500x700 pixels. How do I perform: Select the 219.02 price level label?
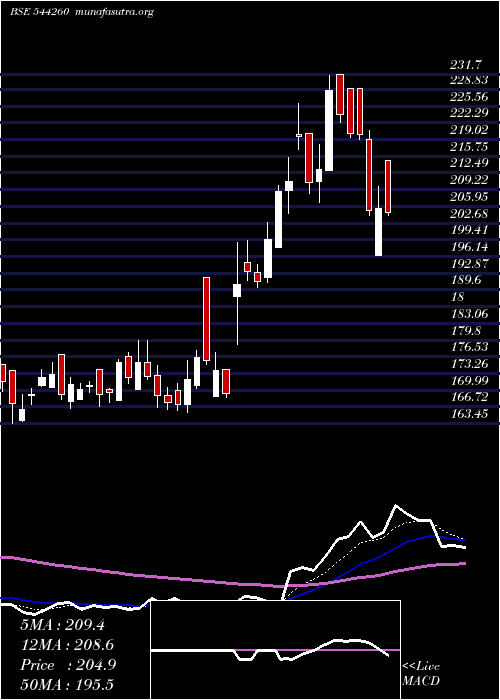469,129
